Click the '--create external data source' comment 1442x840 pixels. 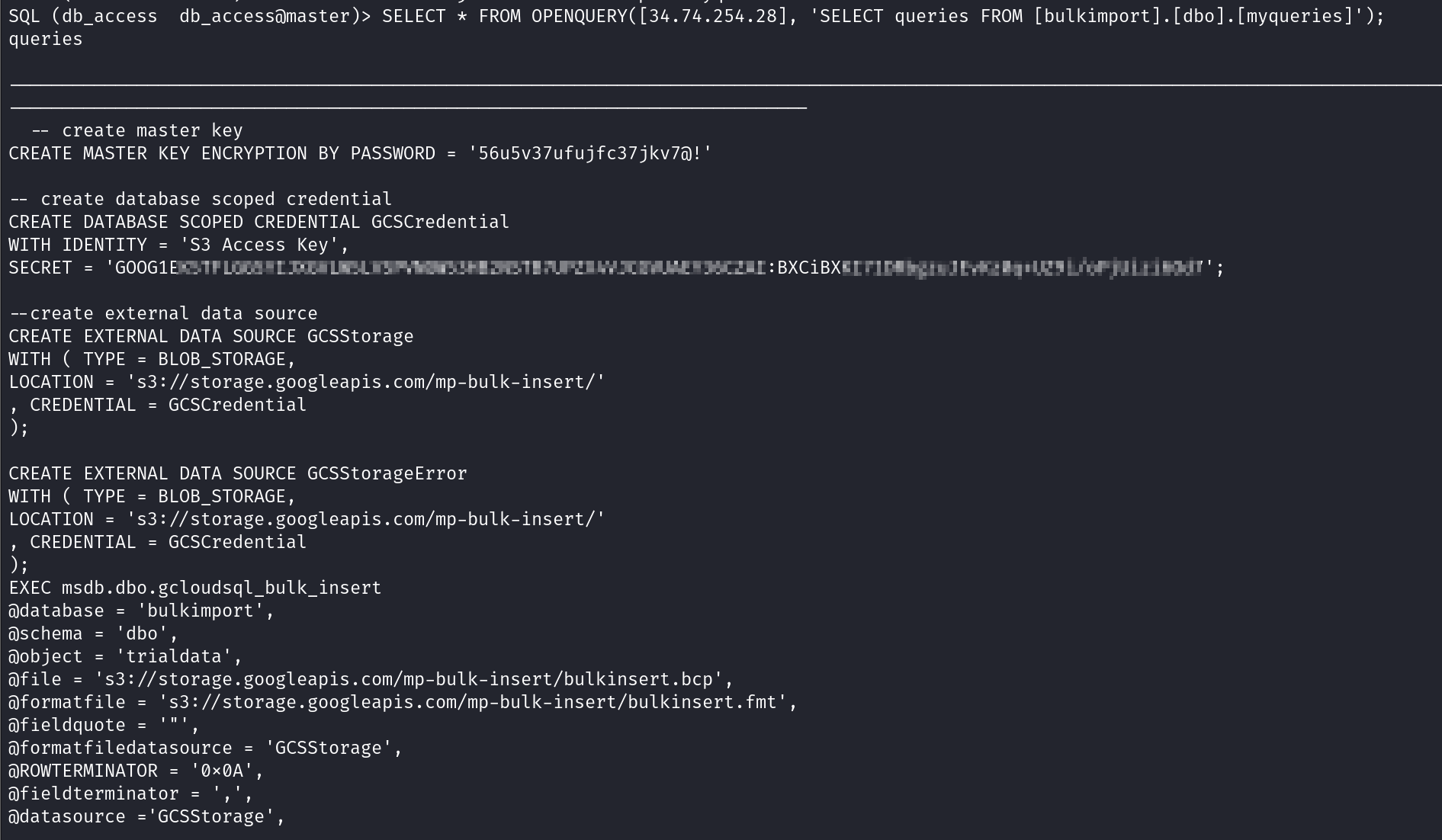163,313
